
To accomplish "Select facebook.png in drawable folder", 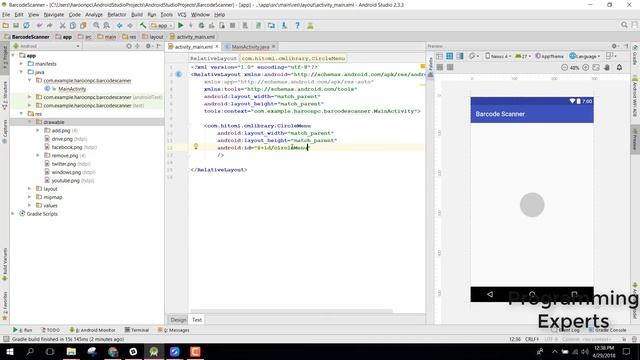I will pyautogui.click(x=67, y=147).
